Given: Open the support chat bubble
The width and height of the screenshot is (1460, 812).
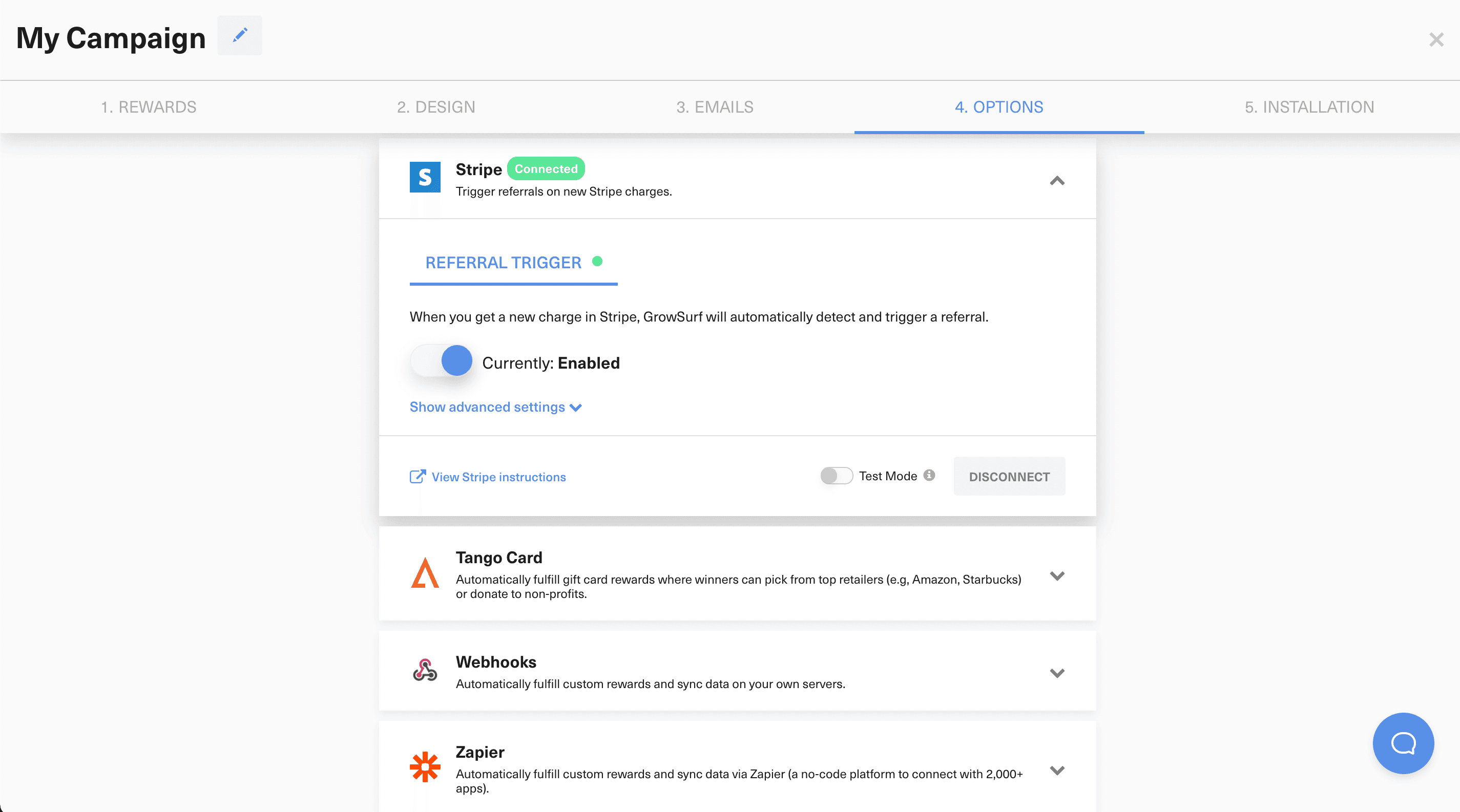Looking at the screenshot, I should (x=1403, y=743).
